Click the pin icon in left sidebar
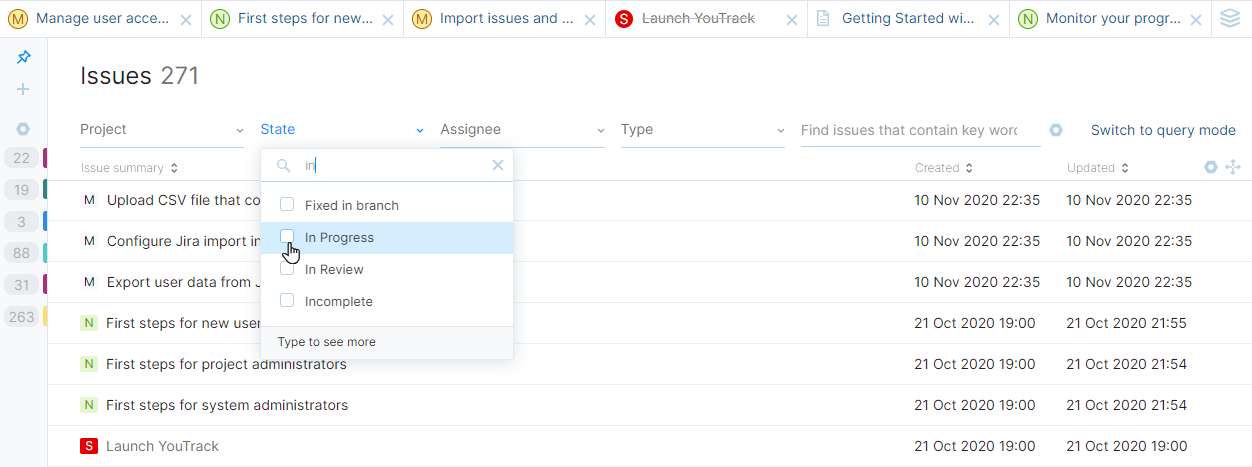This screenshot has height=467, width=1252. (24, 58)
